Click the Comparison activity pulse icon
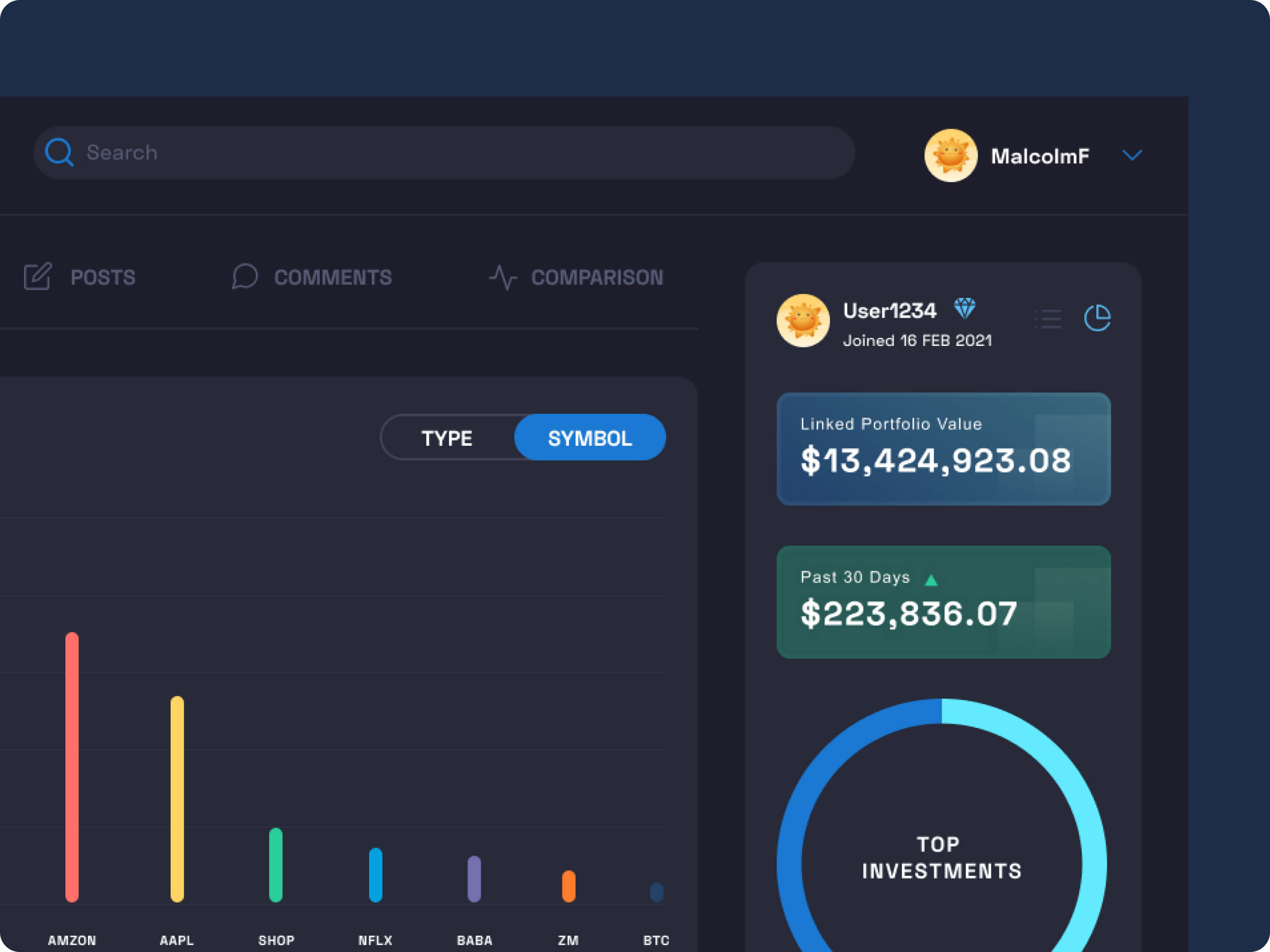The height and width of the screenshot is (952, 1270). click(503, 277)
